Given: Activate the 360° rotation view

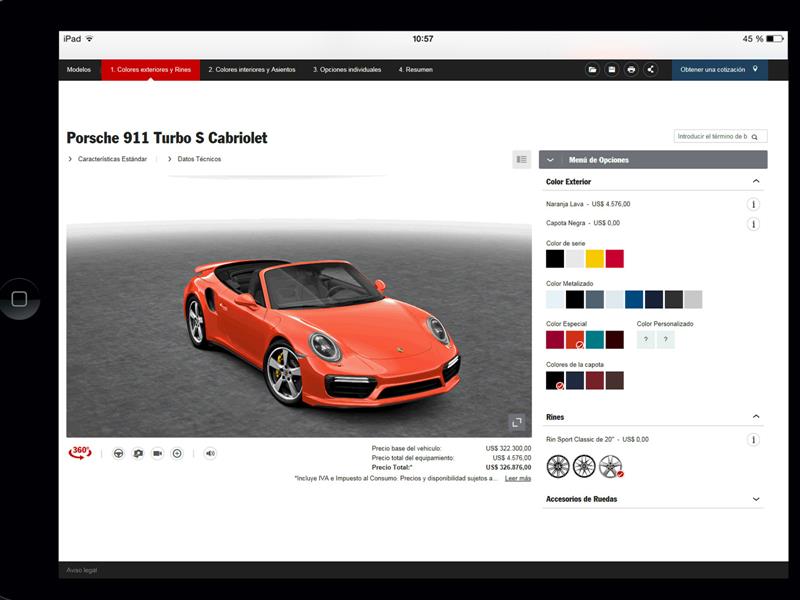Looking at the screenshot, I should pyautogui.click(x=80, y=453).
